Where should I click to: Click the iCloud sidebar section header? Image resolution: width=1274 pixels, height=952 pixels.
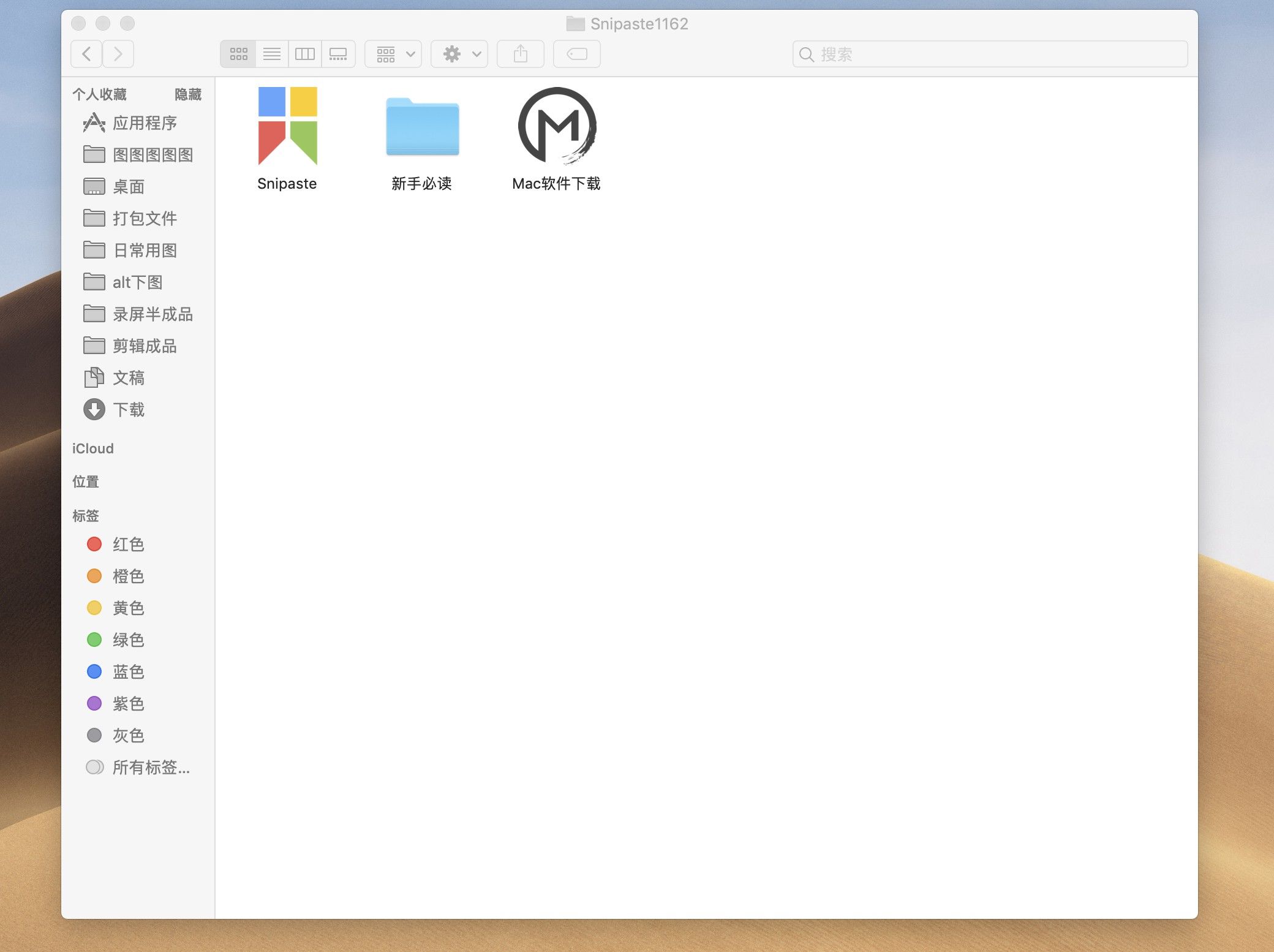93,448
